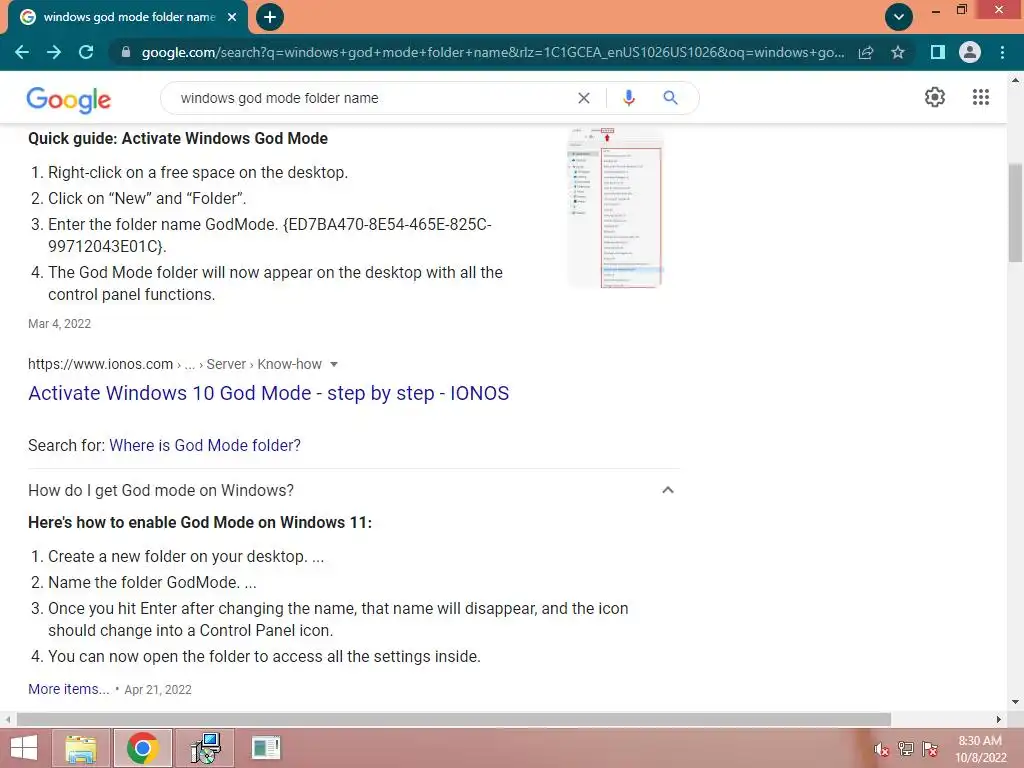The height and width of the screenshot is (768, 1024).
Task: Go back to the previous page
Action: coord(22,52)
